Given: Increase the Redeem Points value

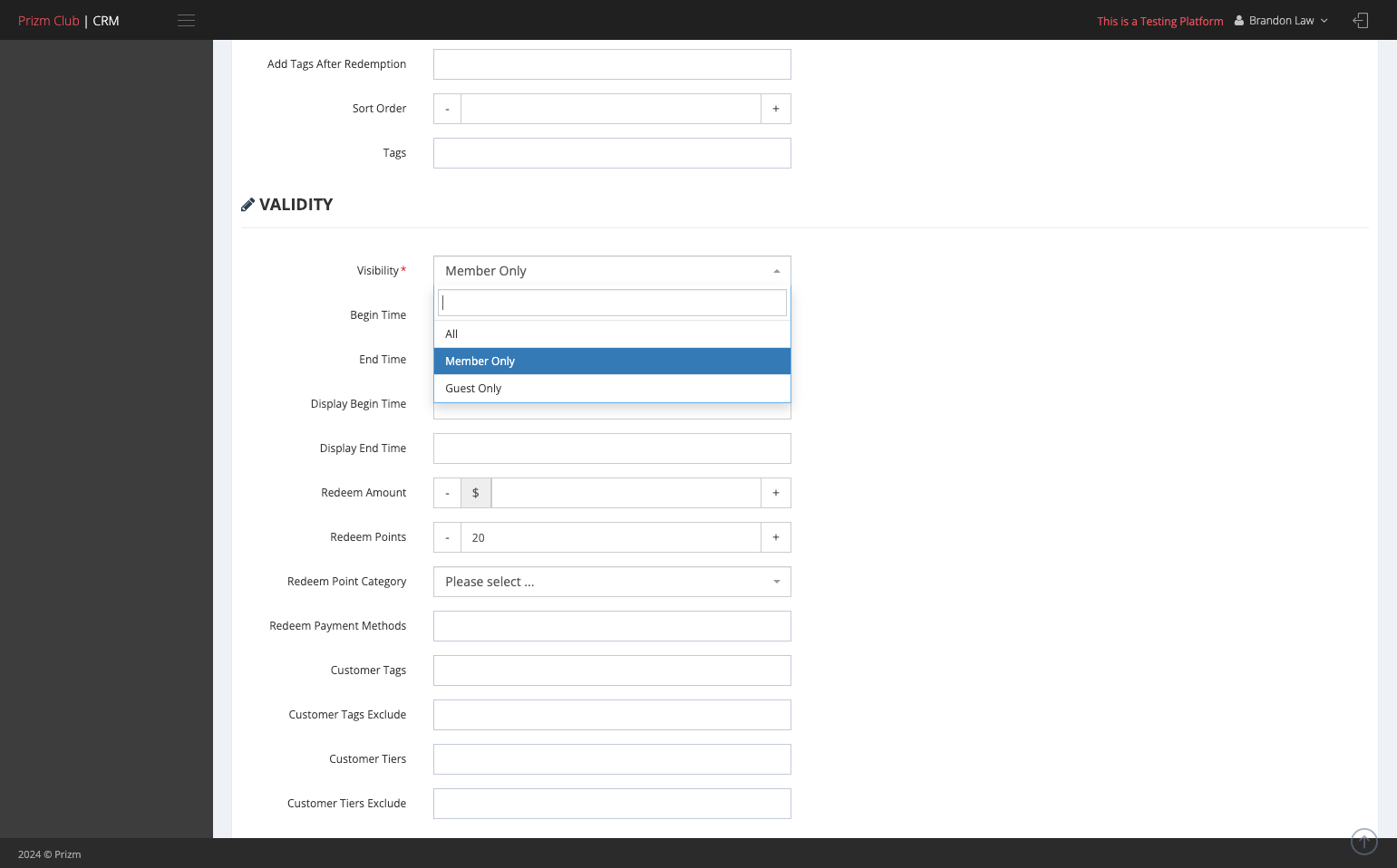Looking at the screenshot, I should tap(776, 537).
